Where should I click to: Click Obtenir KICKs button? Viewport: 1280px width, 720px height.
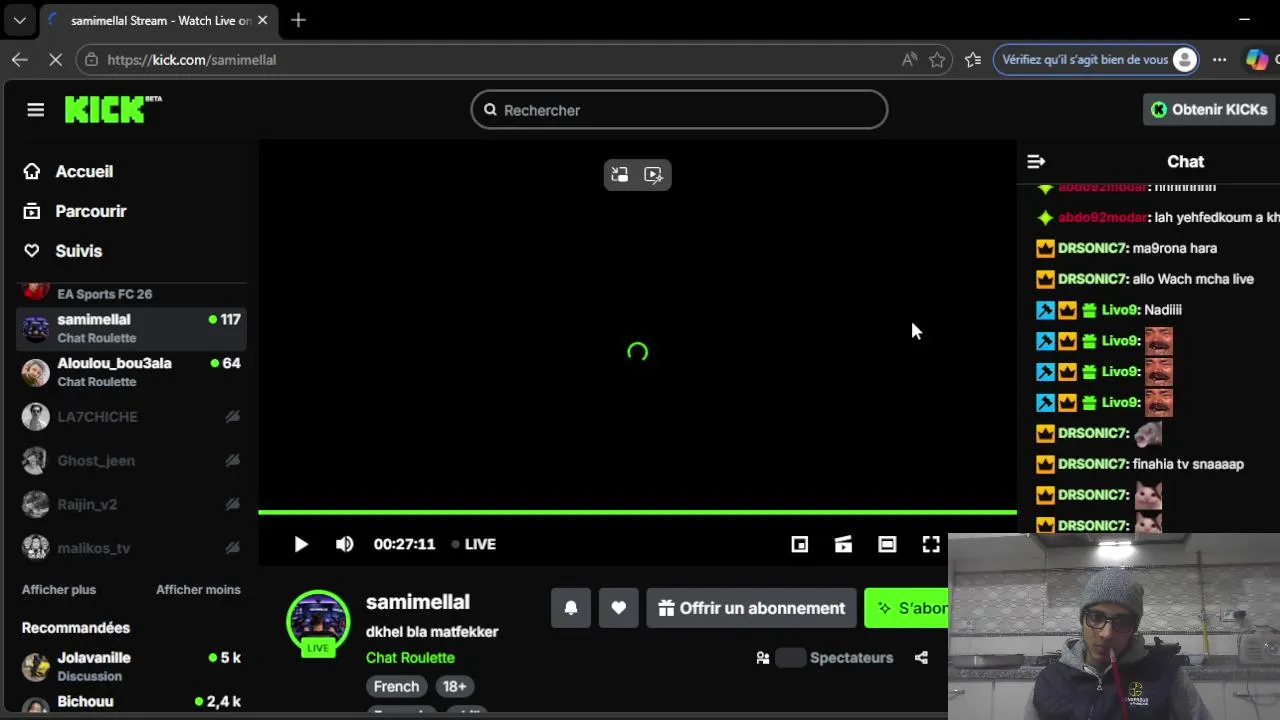point(1209,110)
